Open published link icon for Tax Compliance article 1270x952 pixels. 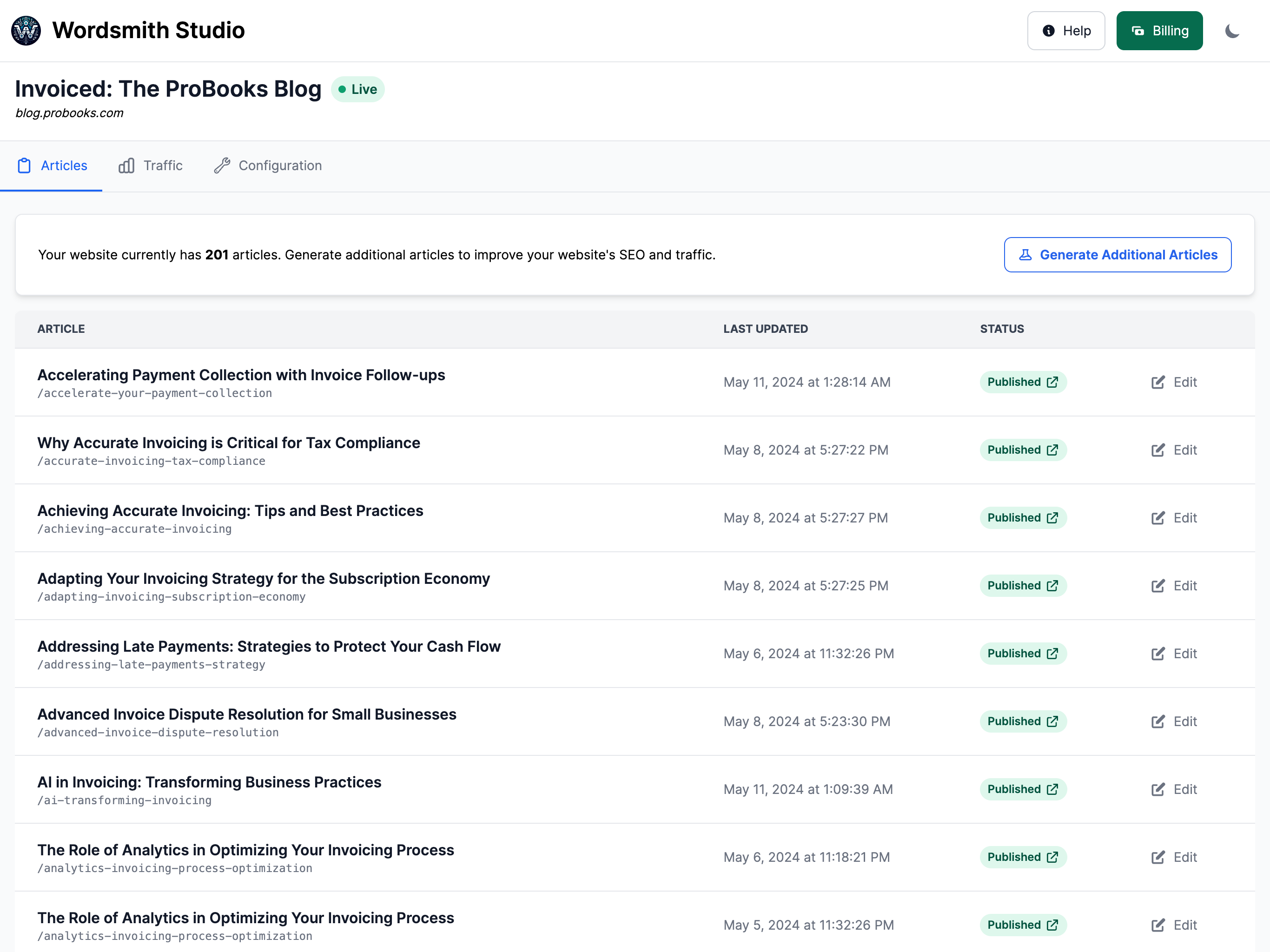1052,450
